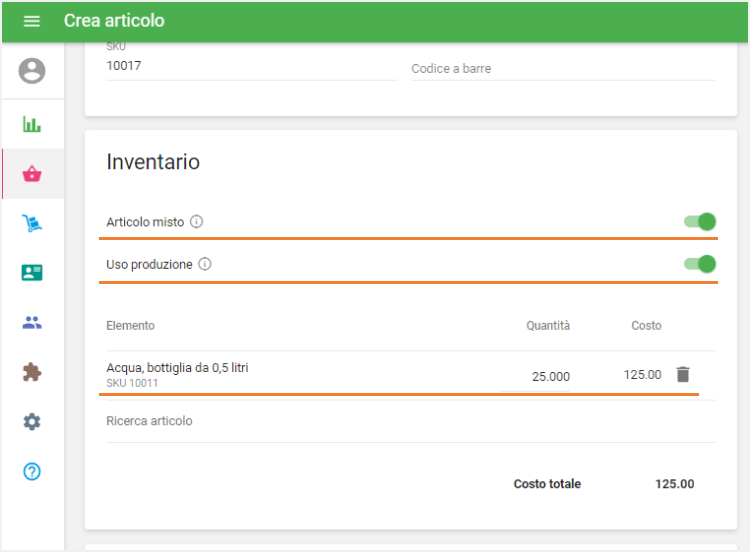Click the Costo totale value 125.00
Image resolution: width=750 pixels, height=552 pixels.
pyautogui.click(x=674, y=484)
